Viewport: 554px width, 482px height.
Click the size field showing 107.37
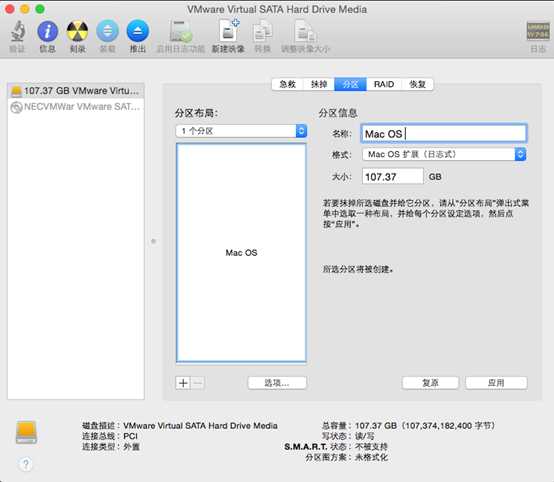[393, 176]
